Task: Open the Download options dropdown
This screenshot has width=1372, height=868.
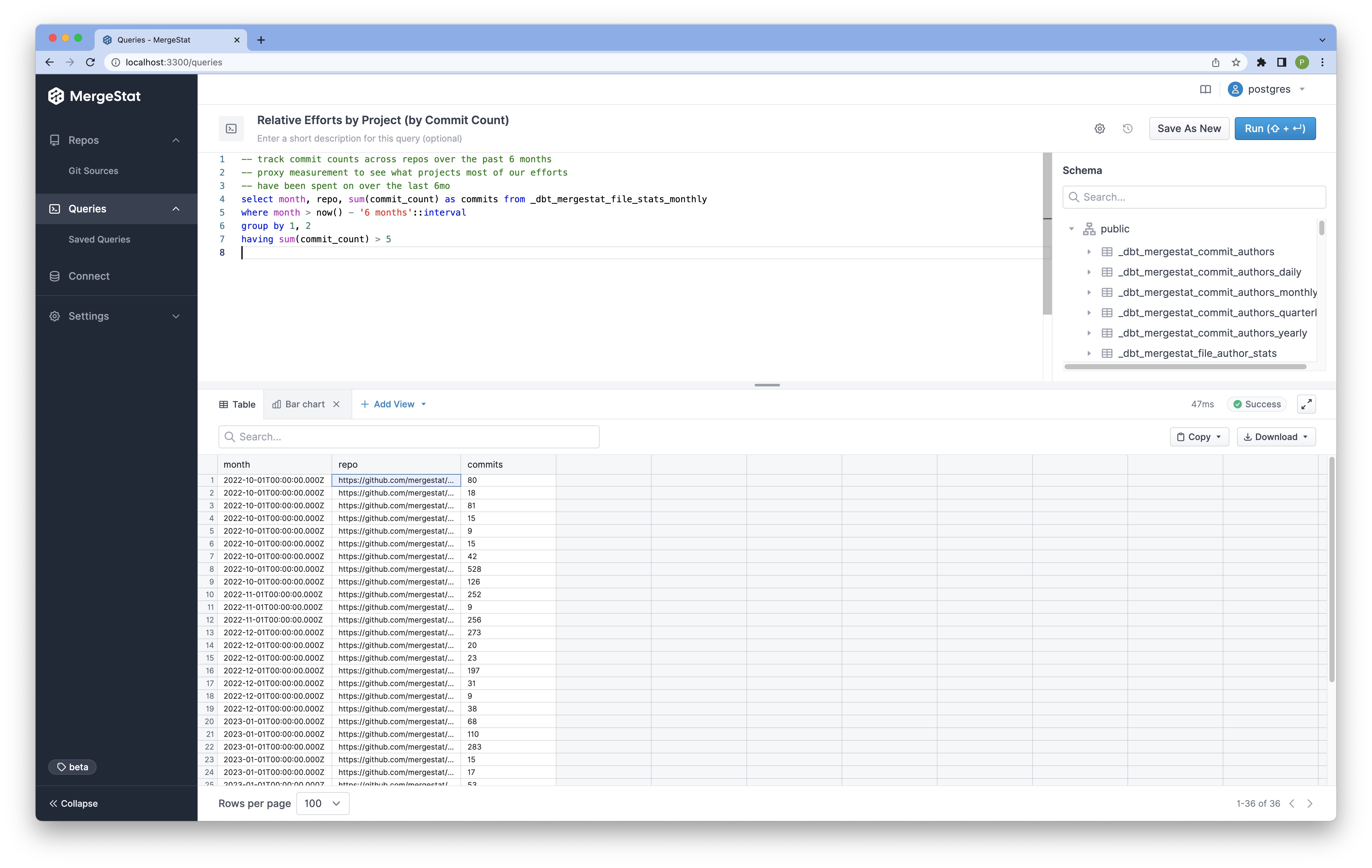Action: [x=1276, y=437]
